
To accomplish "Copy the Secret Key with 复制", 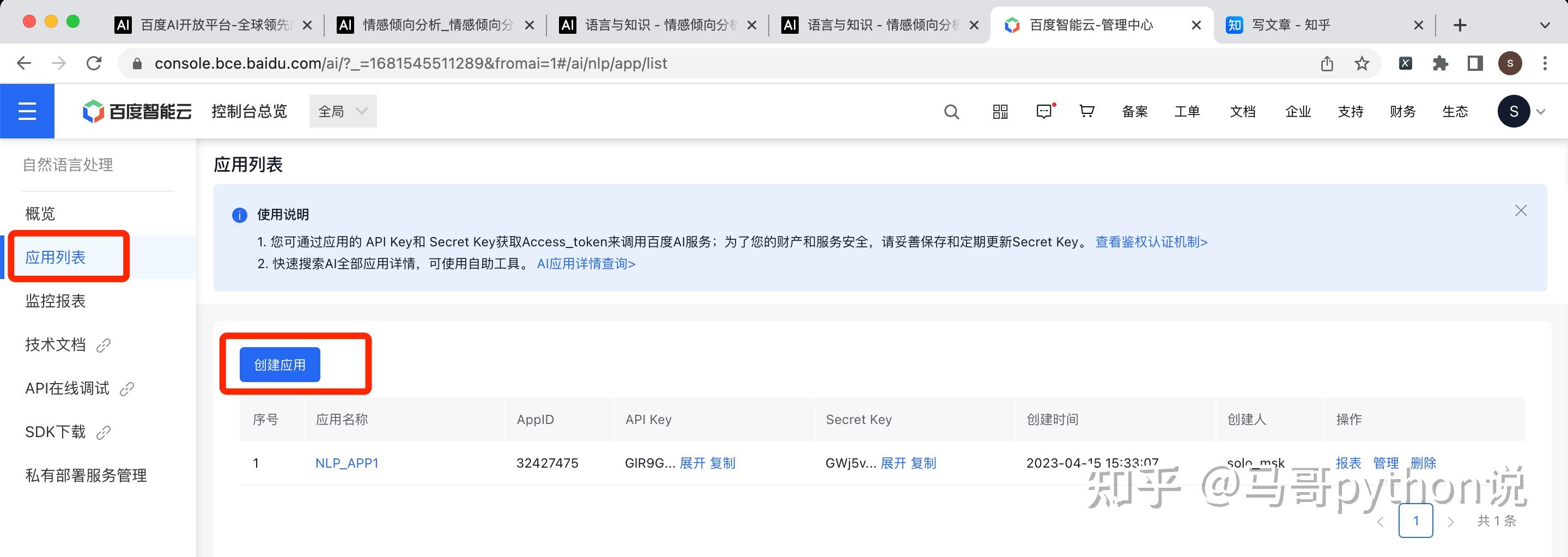I will pyautogui.click(x=923, y=463).
